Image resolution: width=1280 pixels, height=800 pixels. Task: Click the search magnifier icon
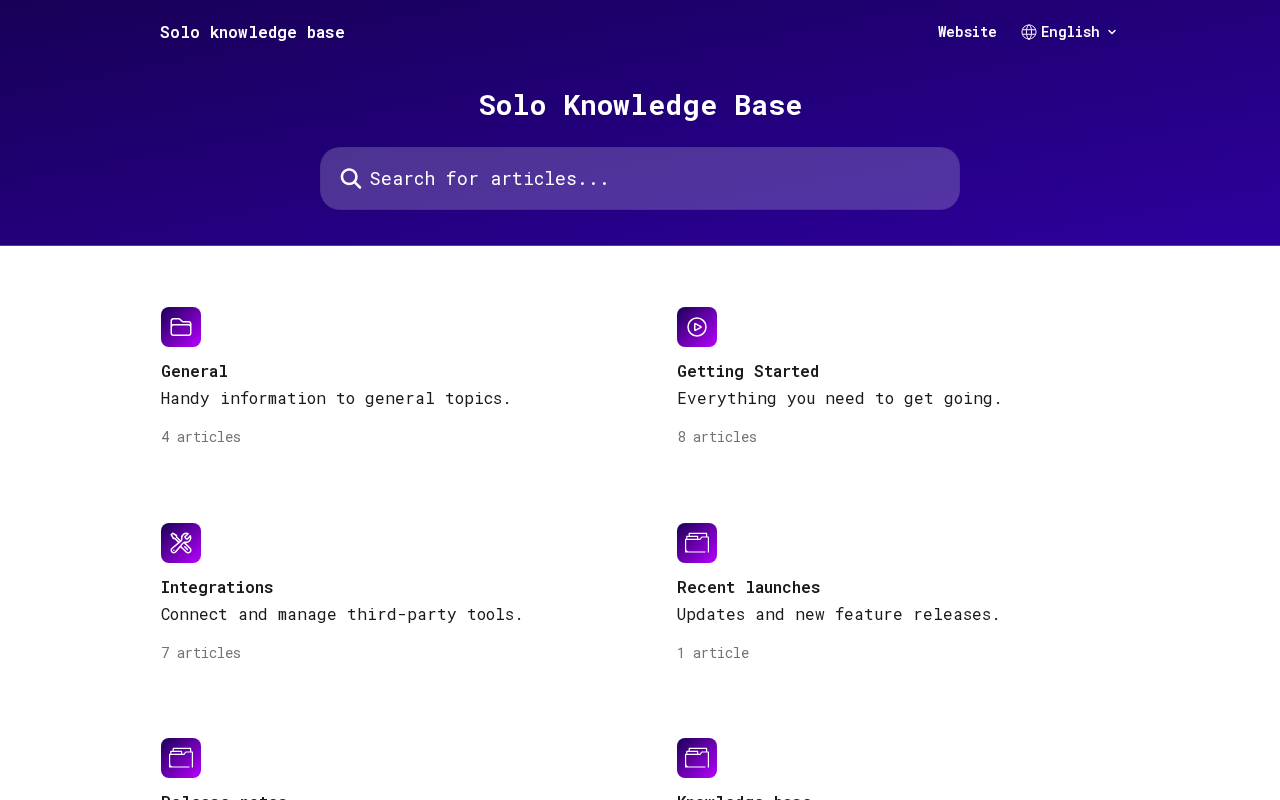(351, 179)
